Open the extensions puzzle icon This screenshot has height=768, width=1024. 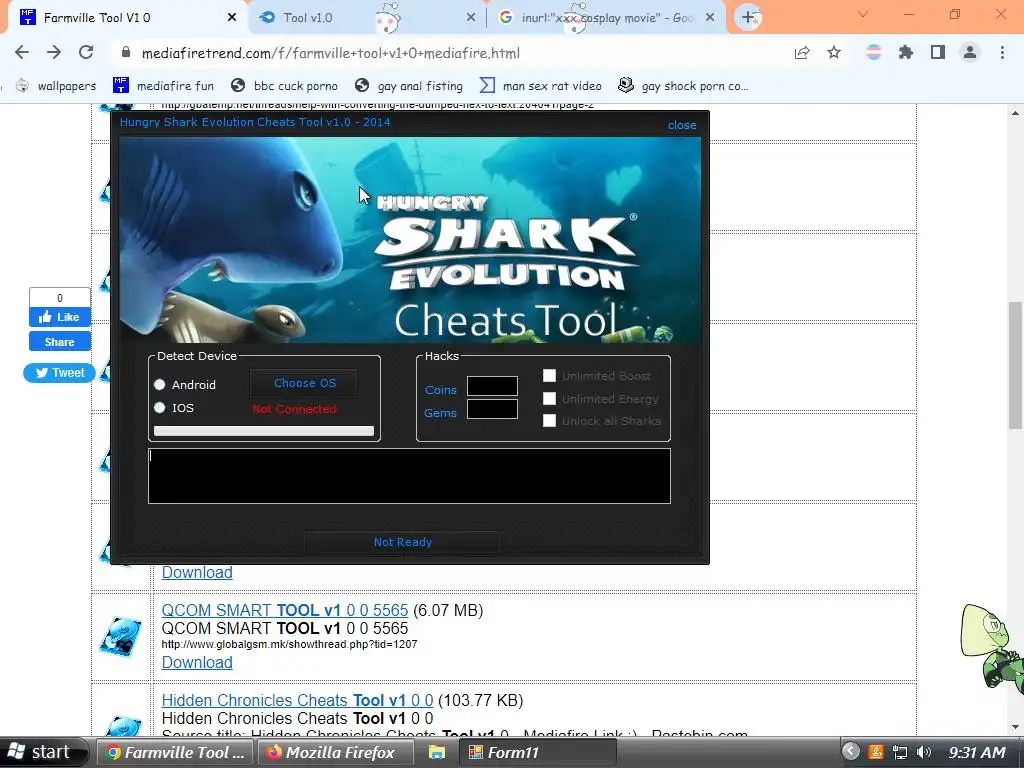[x=905, y=52]
